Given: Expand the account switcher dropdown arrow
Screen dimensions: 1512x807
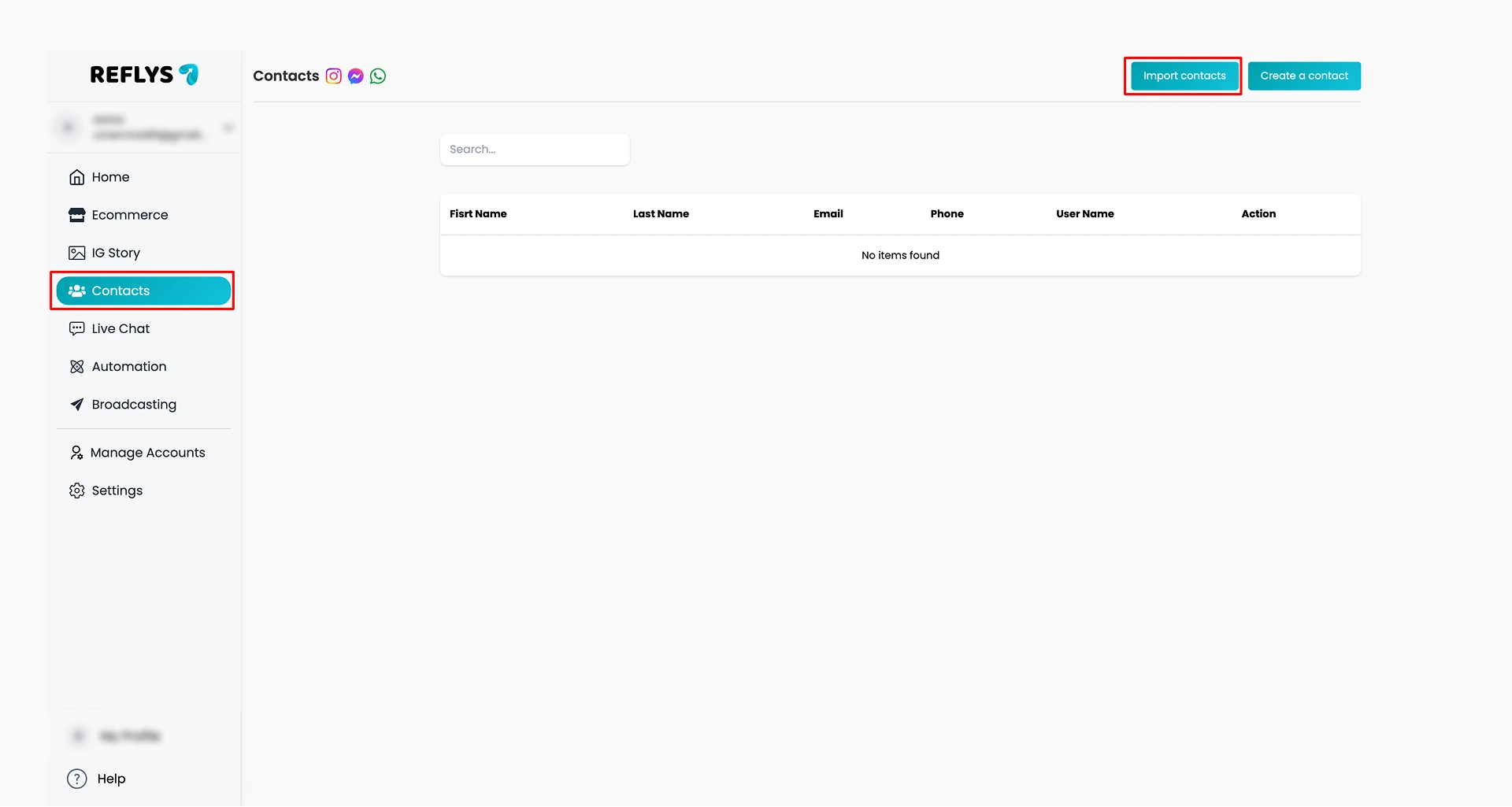Looking at the screenshot, I should coord(228,128).
